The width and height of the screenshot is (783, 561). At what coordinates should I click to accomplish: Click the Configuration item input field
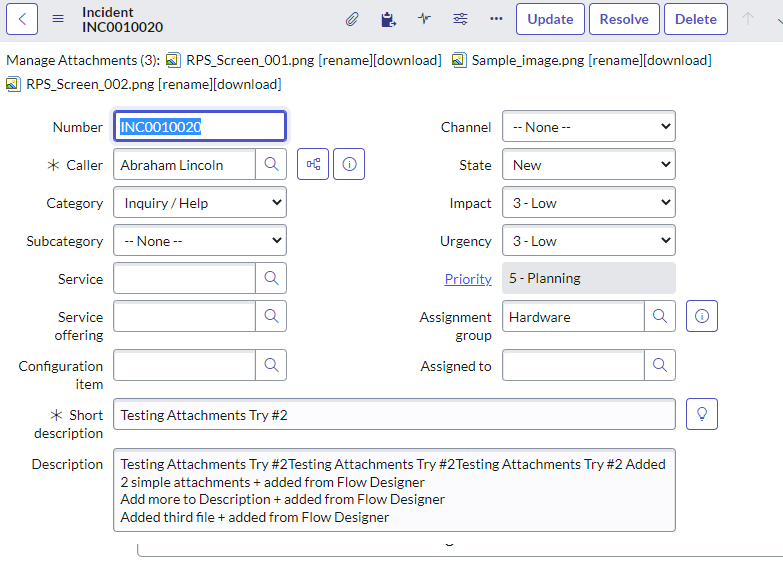coord(184,365)
